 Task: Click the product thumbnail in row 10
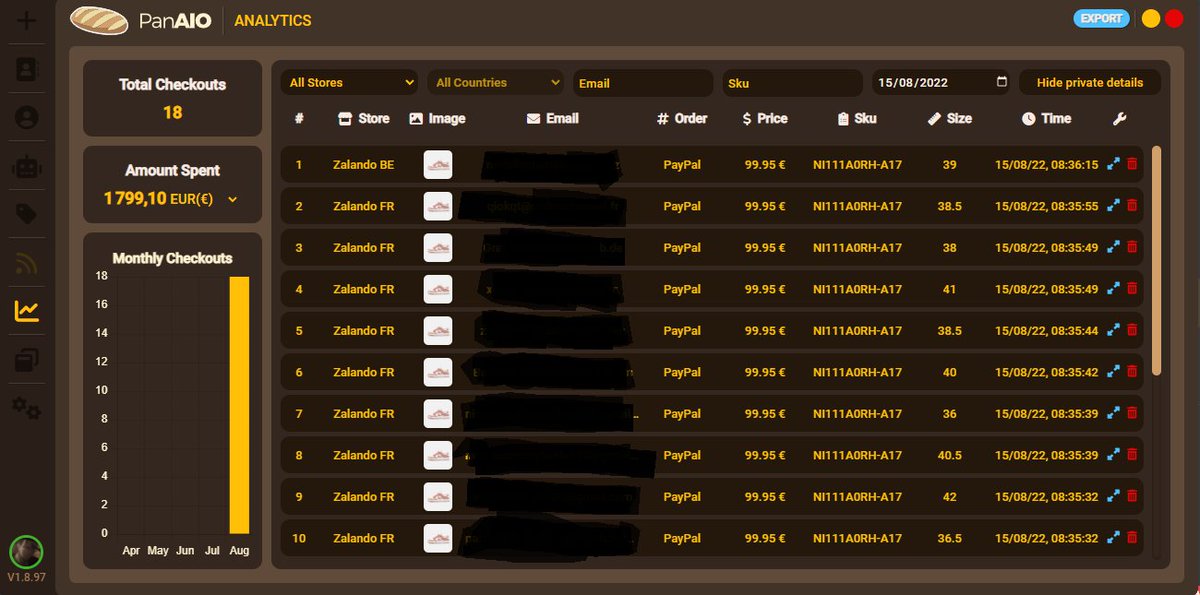coord(438,538)
